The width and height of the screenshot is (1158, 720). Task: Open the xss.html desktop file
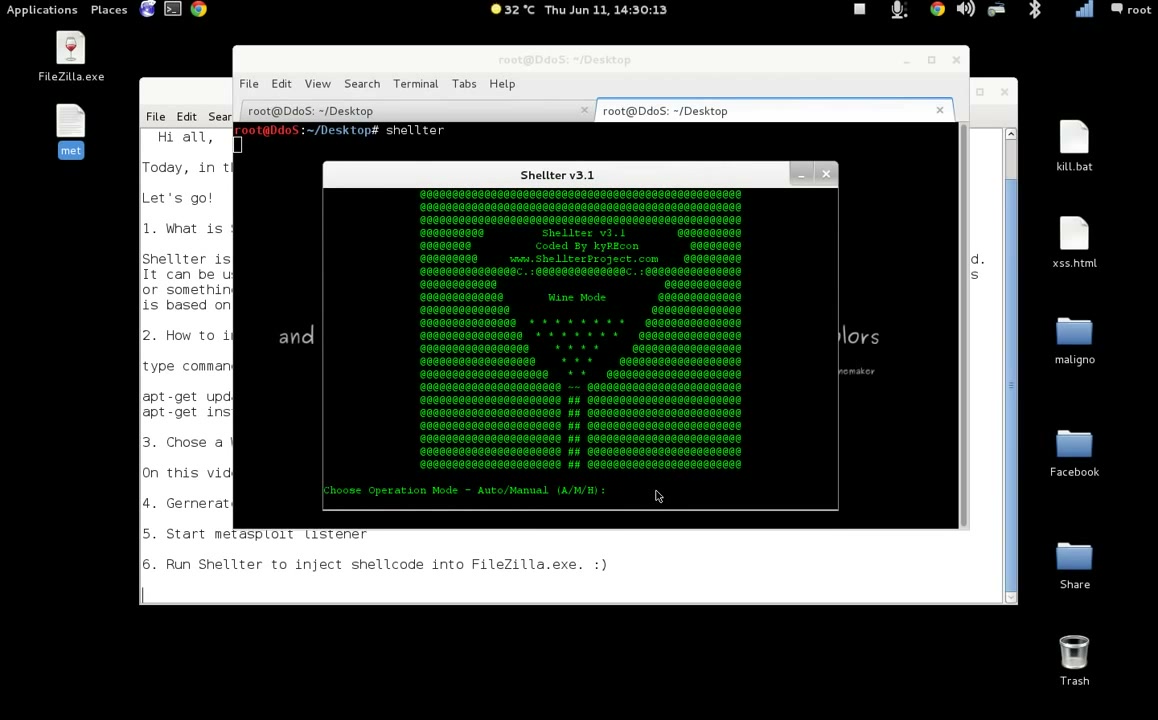point(1074,242)
